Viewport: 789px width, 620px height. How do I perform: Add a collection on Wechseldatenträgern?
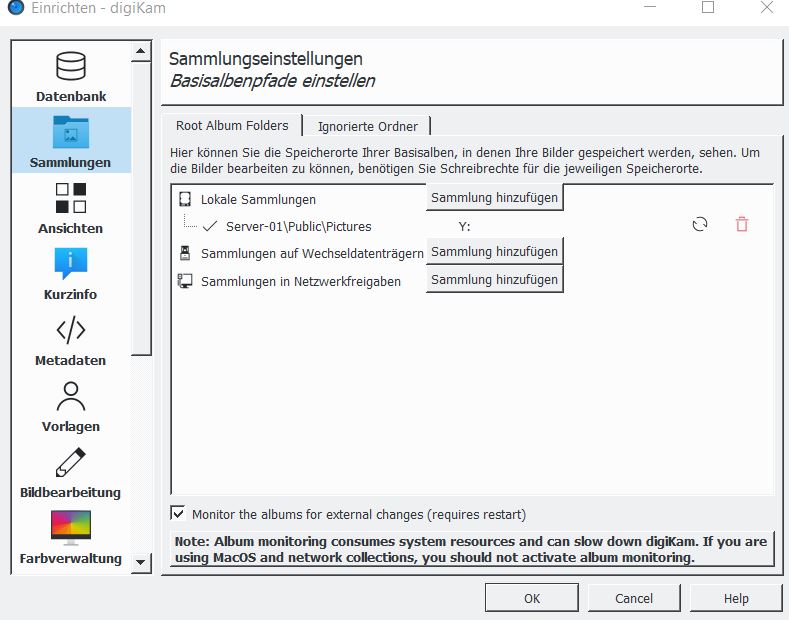[494, 252]
